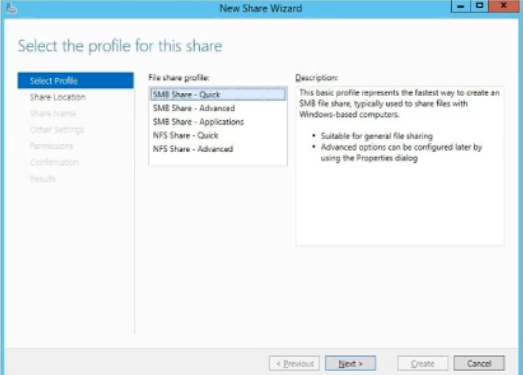Close the wizard with the X button
Screen dimensions: 523x375
pos(504,6)
